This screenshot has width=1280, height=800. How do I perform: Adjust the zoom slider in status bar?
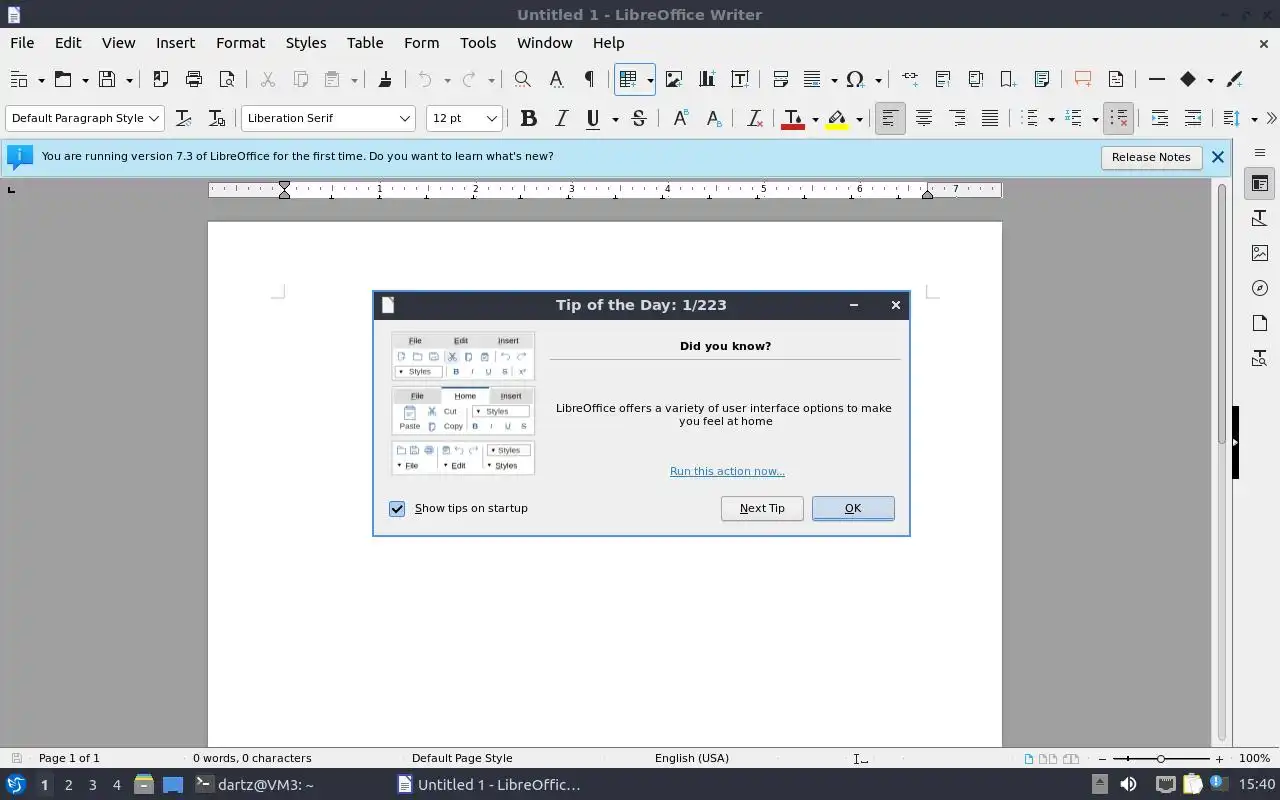[x=1160, y=759]
